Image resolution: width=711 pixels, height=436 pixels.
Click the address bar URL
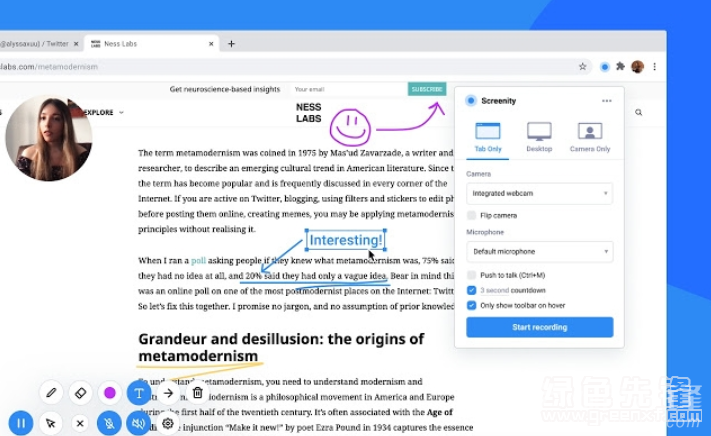pyautogui.click(x=49, y=67)
